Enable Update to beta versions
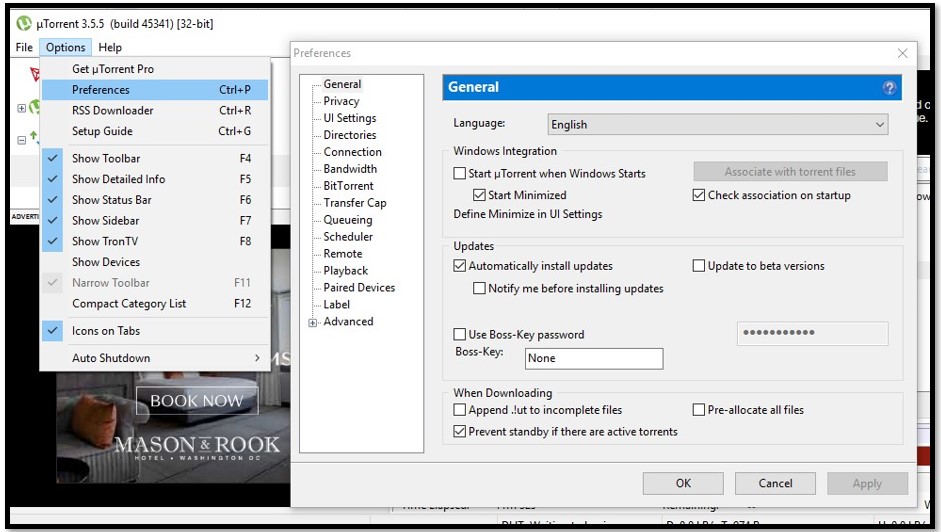This screenshot has width=941, height=532. click(699, 266)
